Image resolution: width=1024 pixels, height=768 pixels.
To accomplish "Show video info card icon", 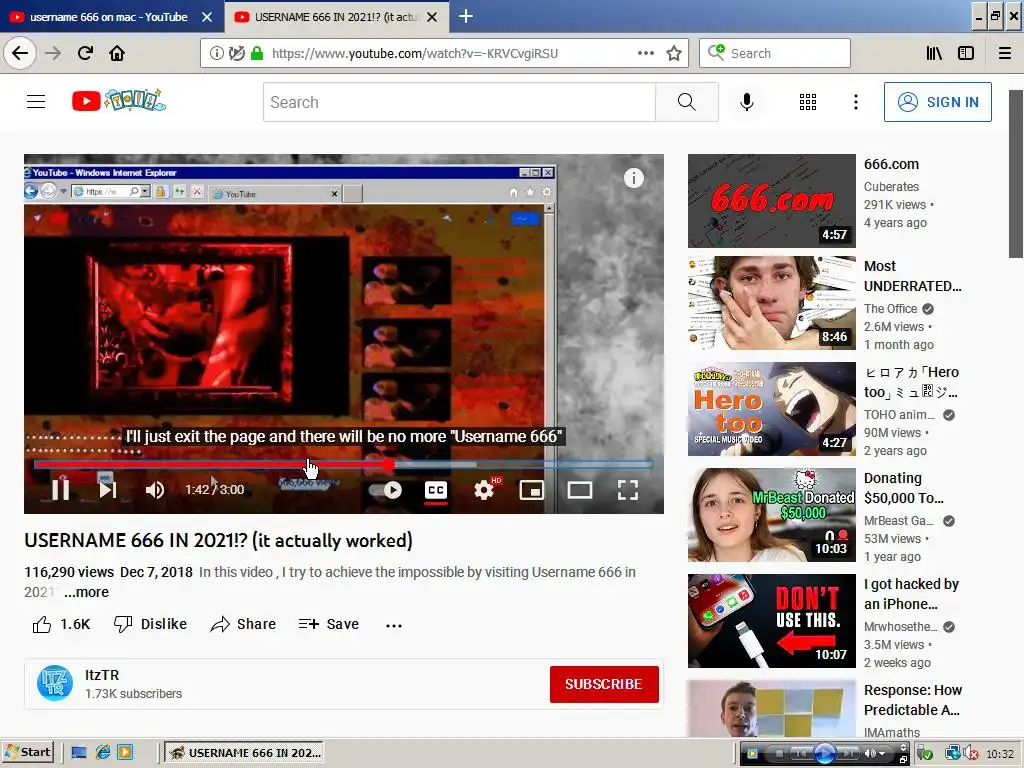I will tap(633, 178).
